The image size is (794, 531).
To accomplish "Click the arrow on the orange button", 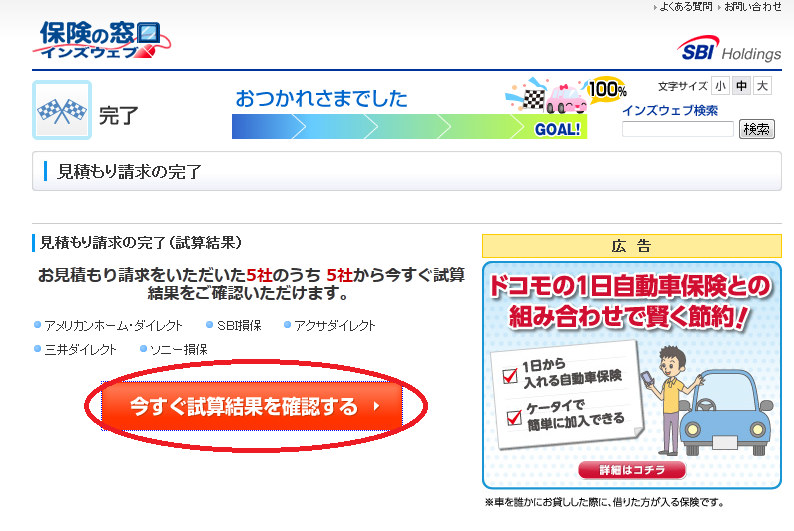I will 376,406.
